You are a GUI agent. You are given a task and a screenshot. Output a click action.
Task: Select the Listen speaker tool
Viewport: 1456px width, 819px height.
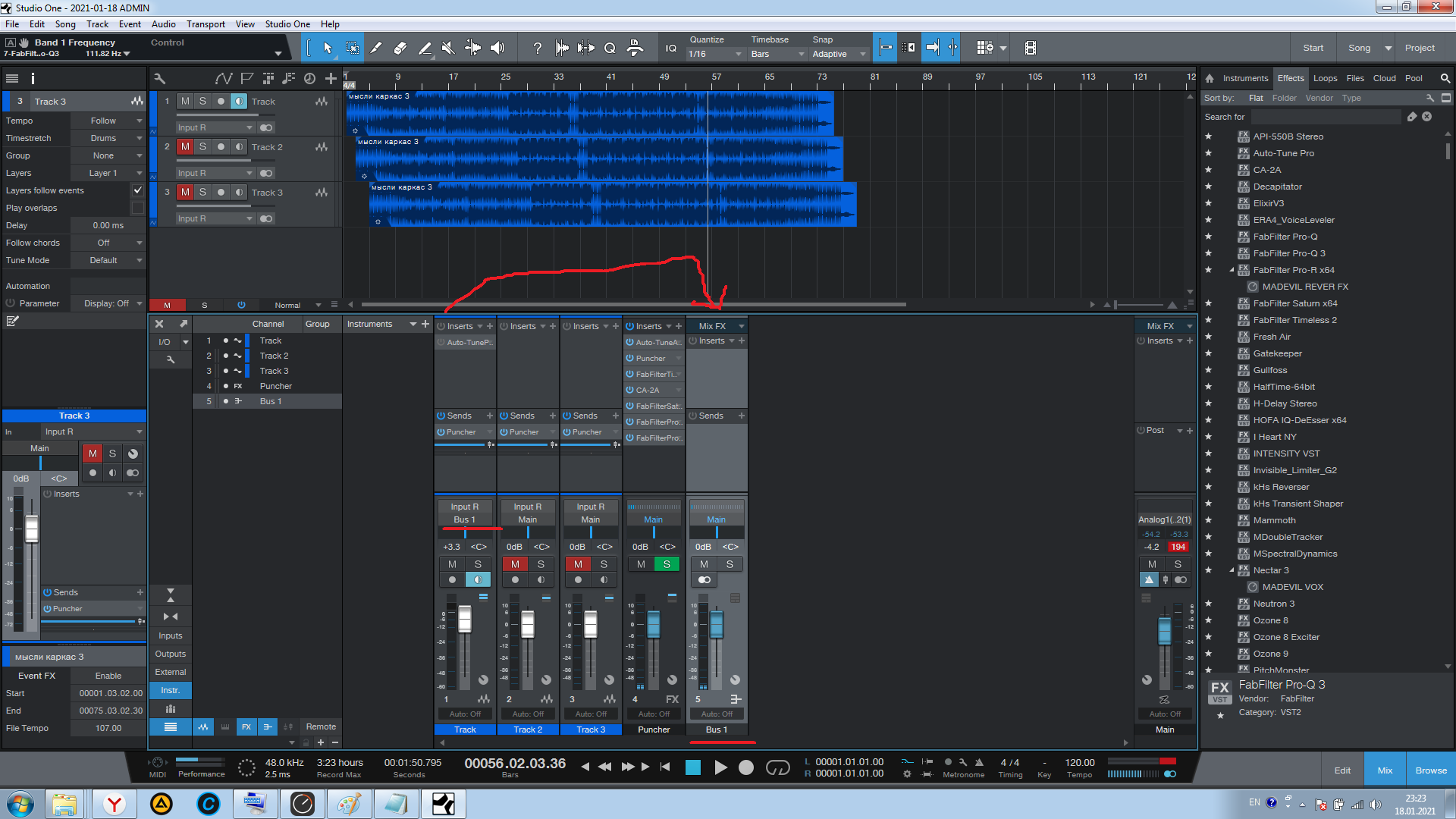pyautogui.click(x=497, y=48)
